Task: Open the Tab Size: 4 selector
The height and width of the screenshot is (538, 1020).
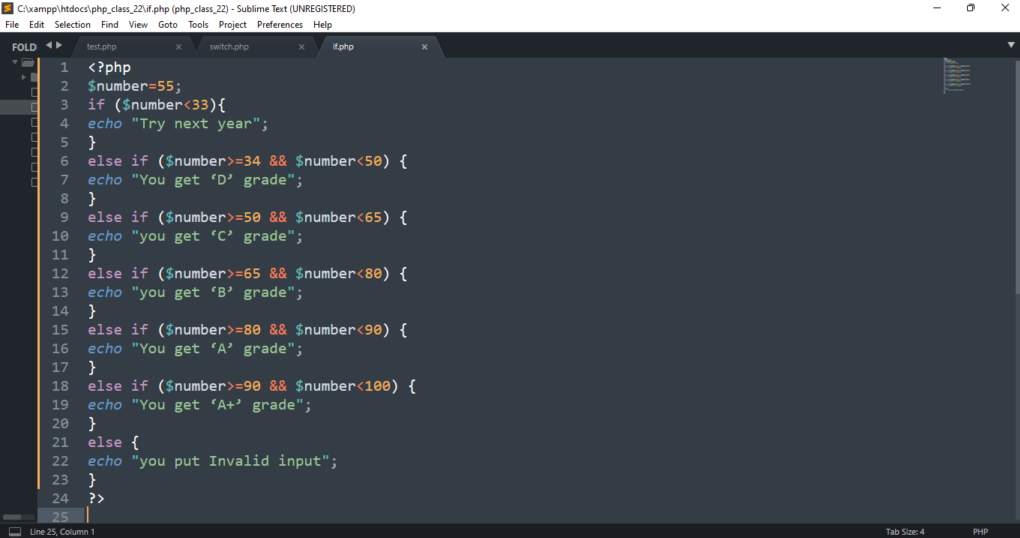Action: point(904,531)
